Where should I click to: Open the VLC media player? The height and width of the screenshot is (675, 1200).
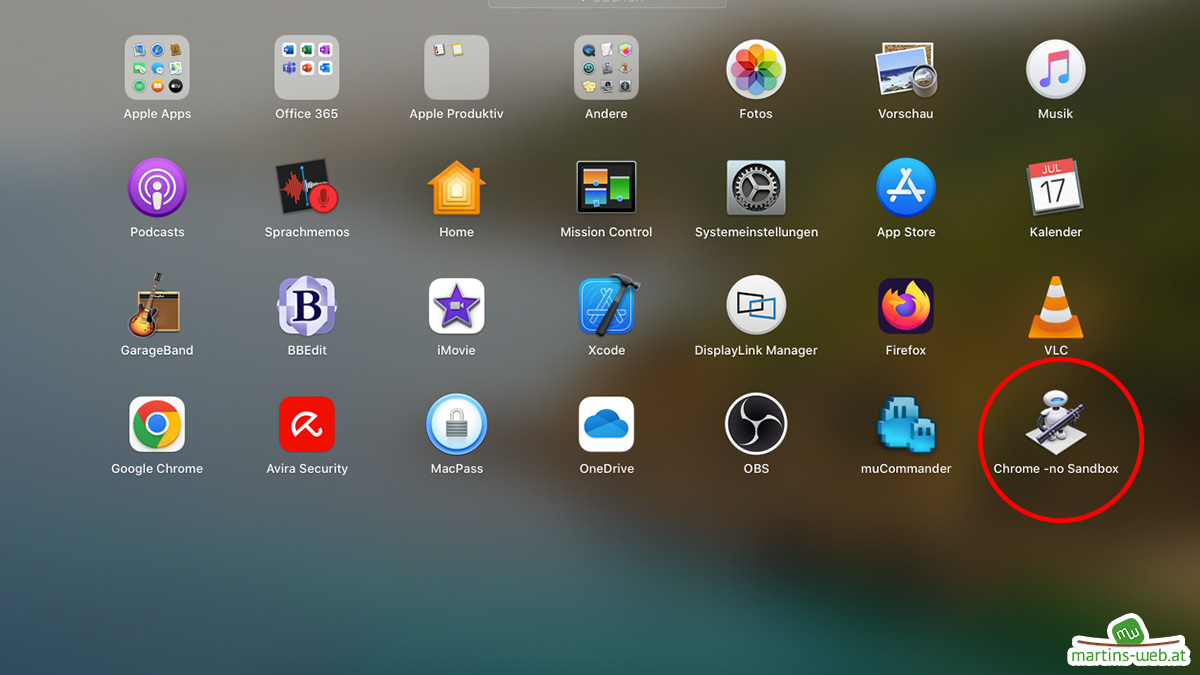(1056, 305)
